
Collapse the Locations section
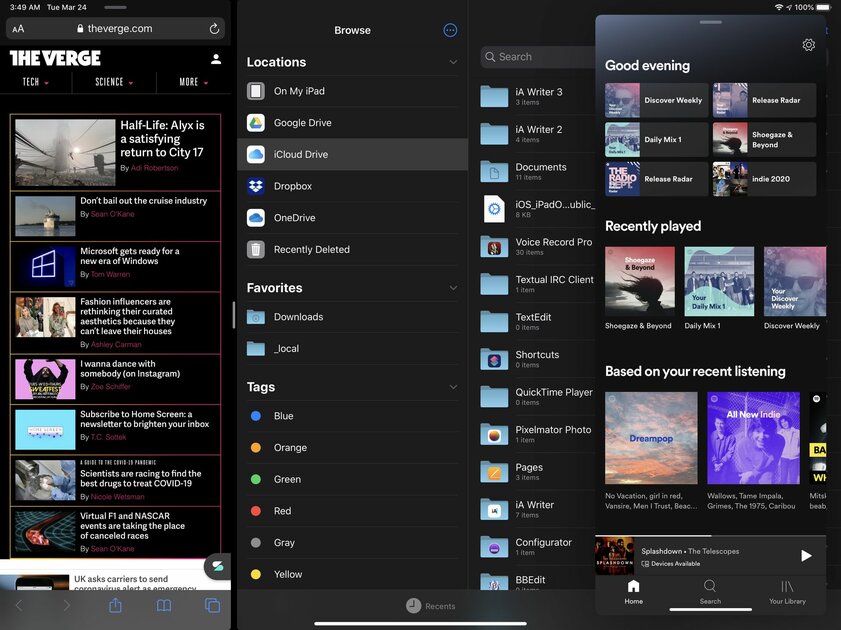coord(453,62)
